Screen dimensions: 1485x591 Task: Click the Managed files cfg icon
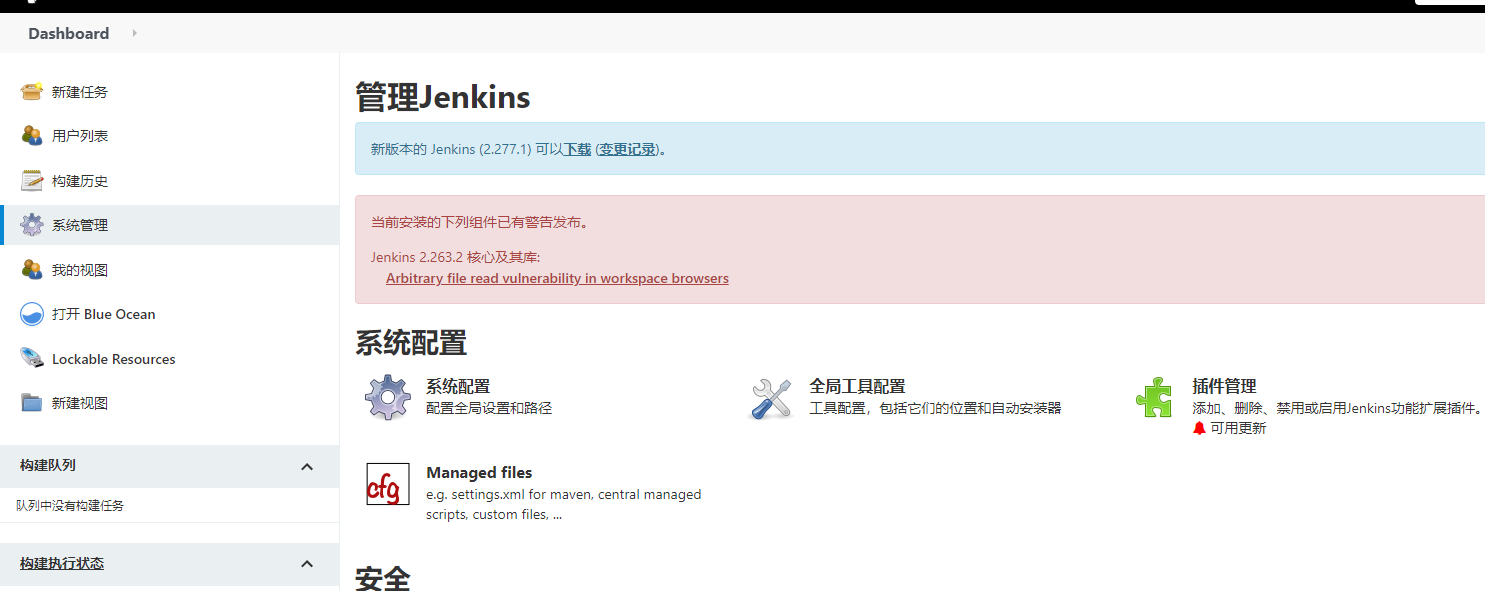tap(388, 484)
